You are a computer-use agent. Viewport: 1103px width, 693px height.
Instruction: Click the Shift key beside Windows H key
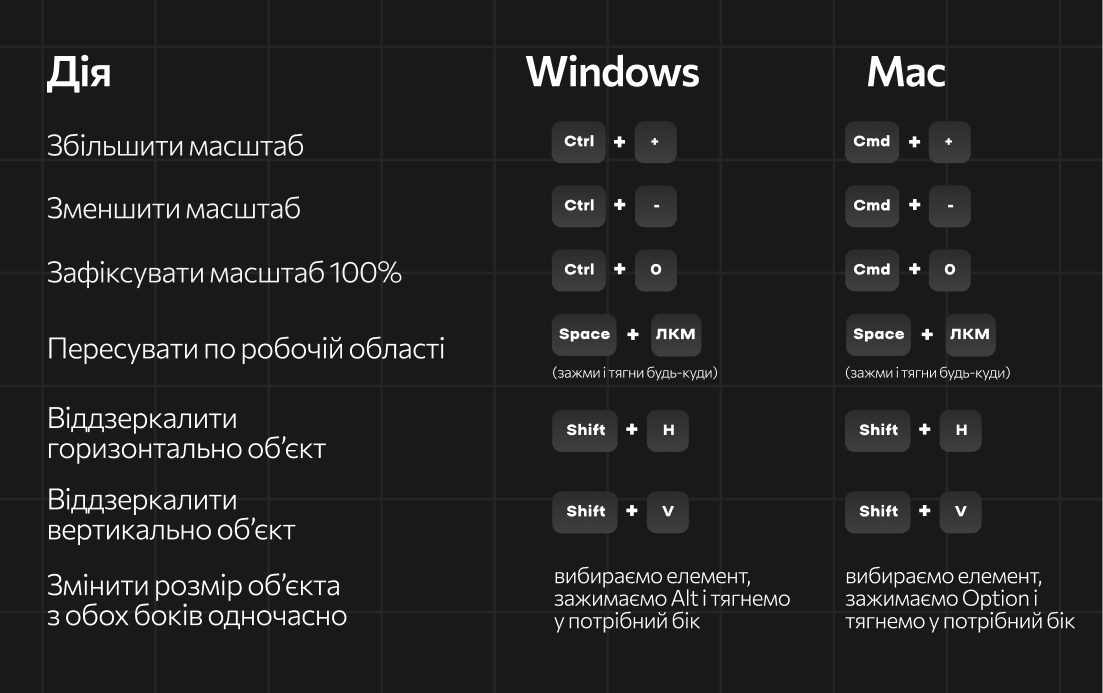point(586,430)
